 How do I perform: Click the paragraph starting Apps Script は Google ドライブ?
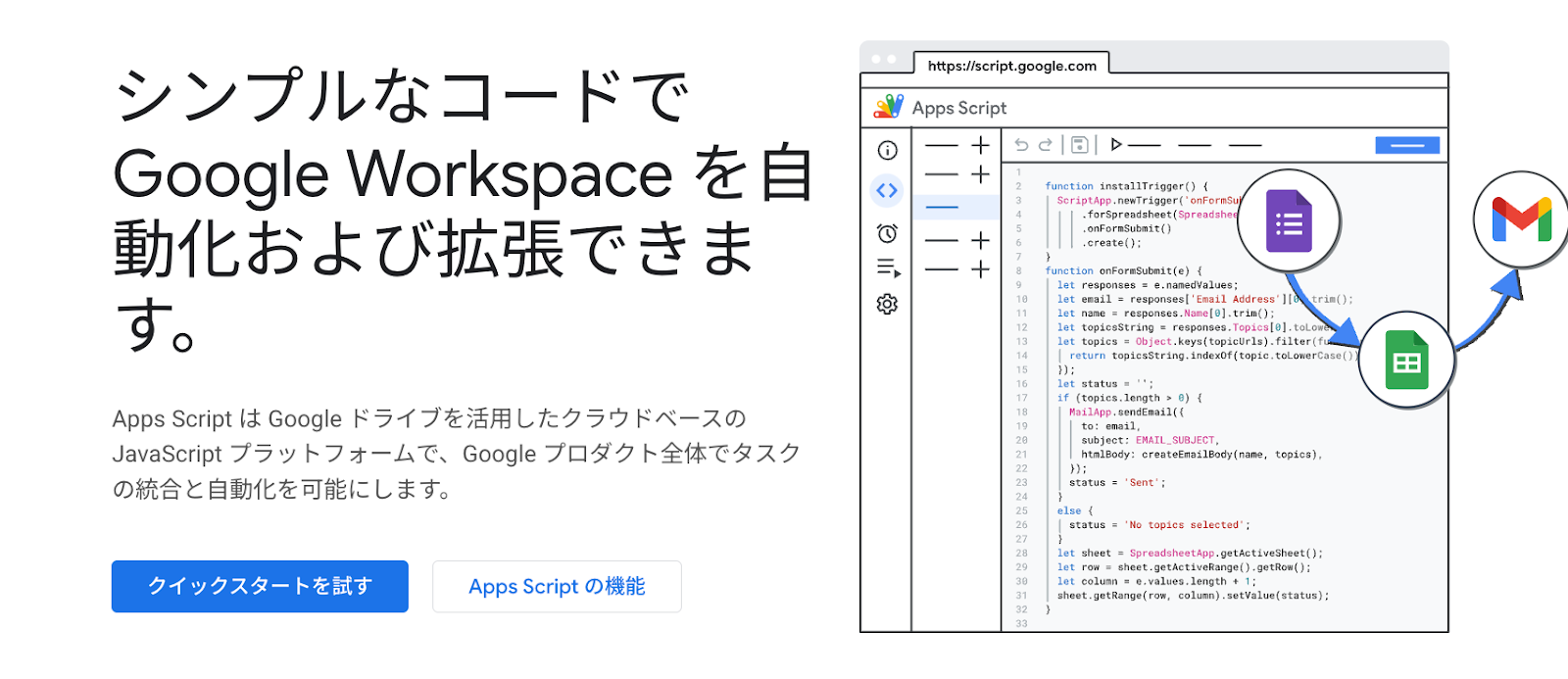pyautogui.click(x=457, y=454)
